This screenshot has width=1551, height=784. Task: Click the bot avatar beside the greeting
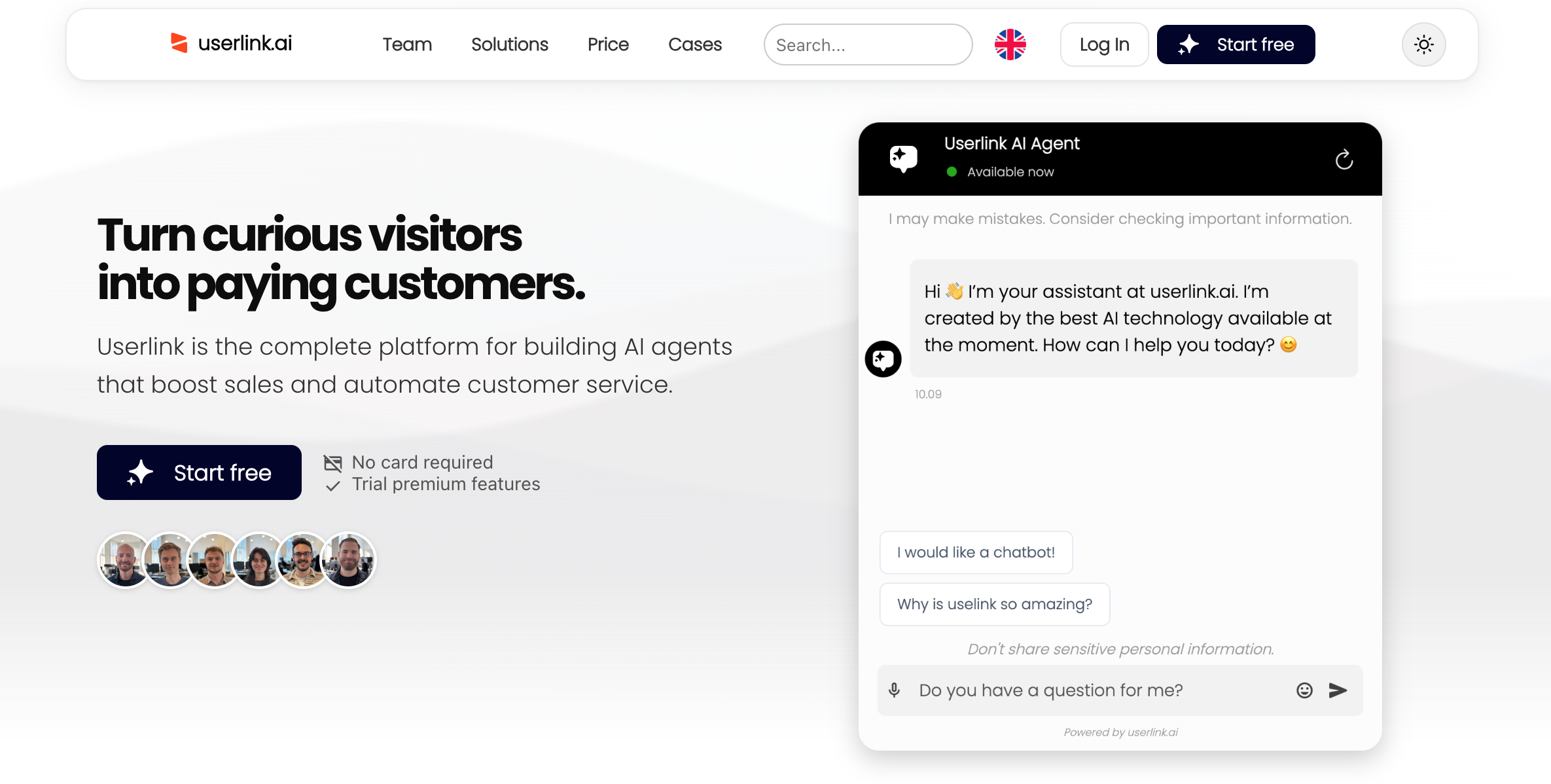tap(883, 359)
